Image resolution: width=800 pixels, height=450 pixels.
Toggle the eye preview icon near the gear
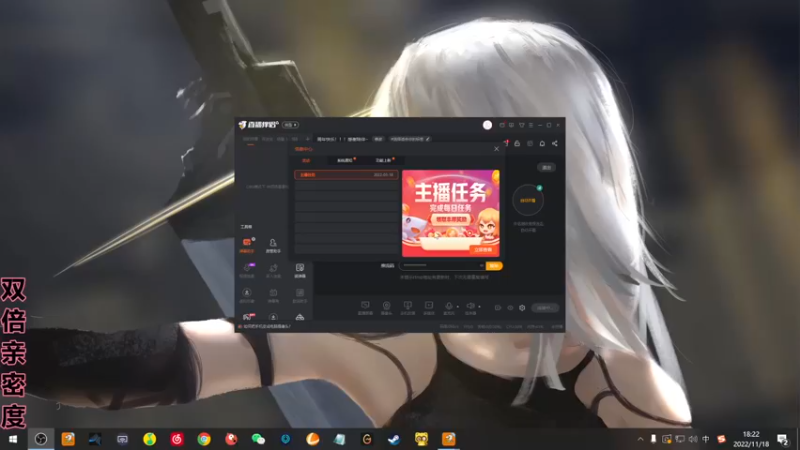[x=510, y=308]
